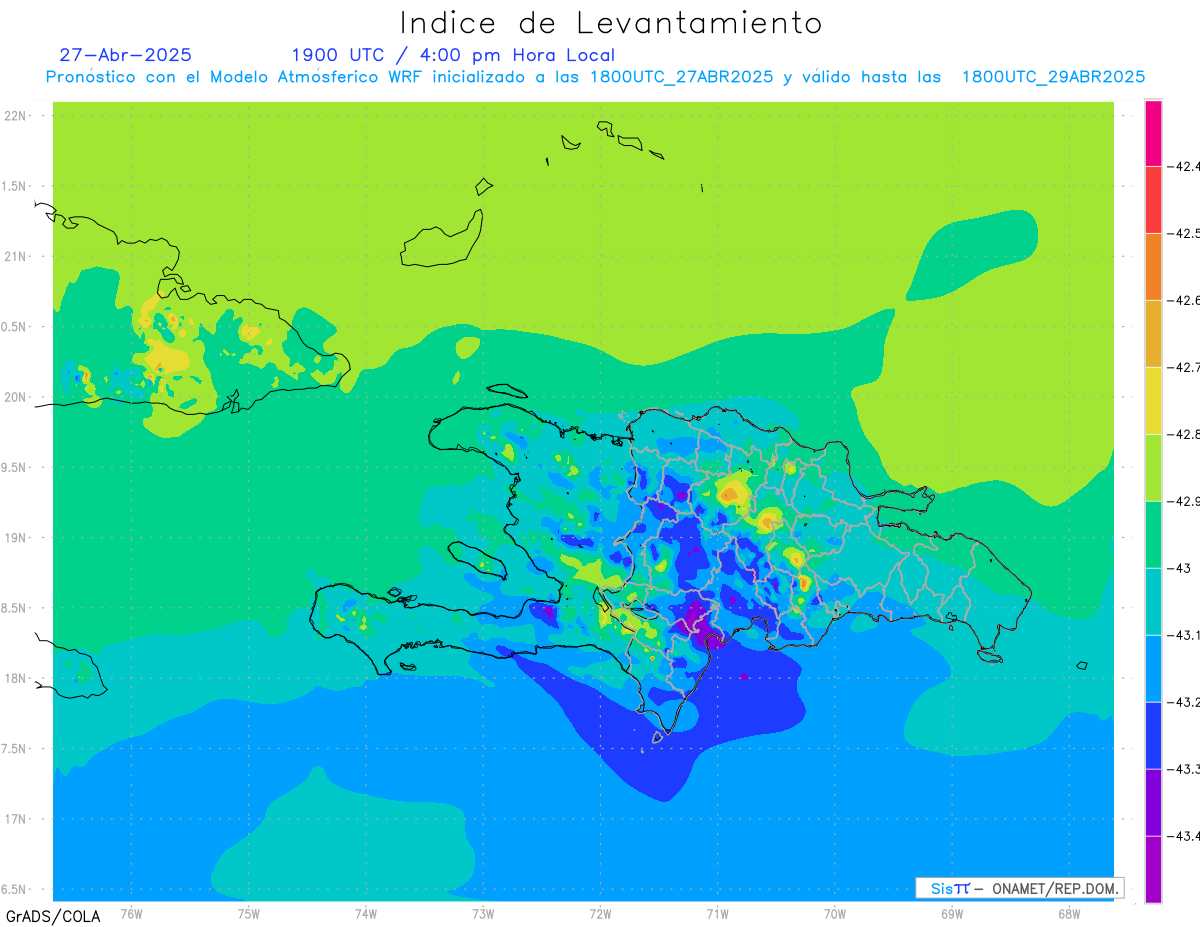The image size is (1200, 927).
Task: Choose the purple swatch below -43.4
Action: (x=1153, y=869)
